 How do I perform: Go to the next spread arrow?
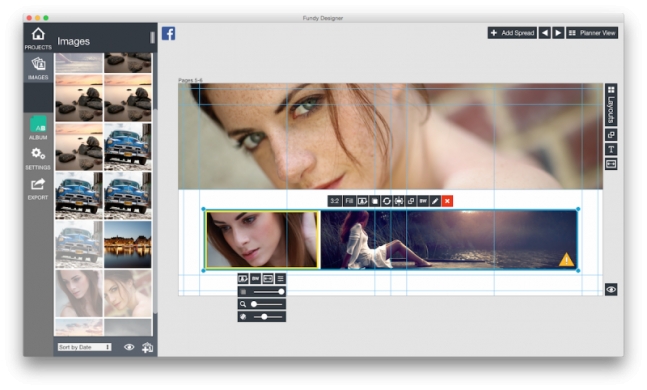(x=558, y=33)
